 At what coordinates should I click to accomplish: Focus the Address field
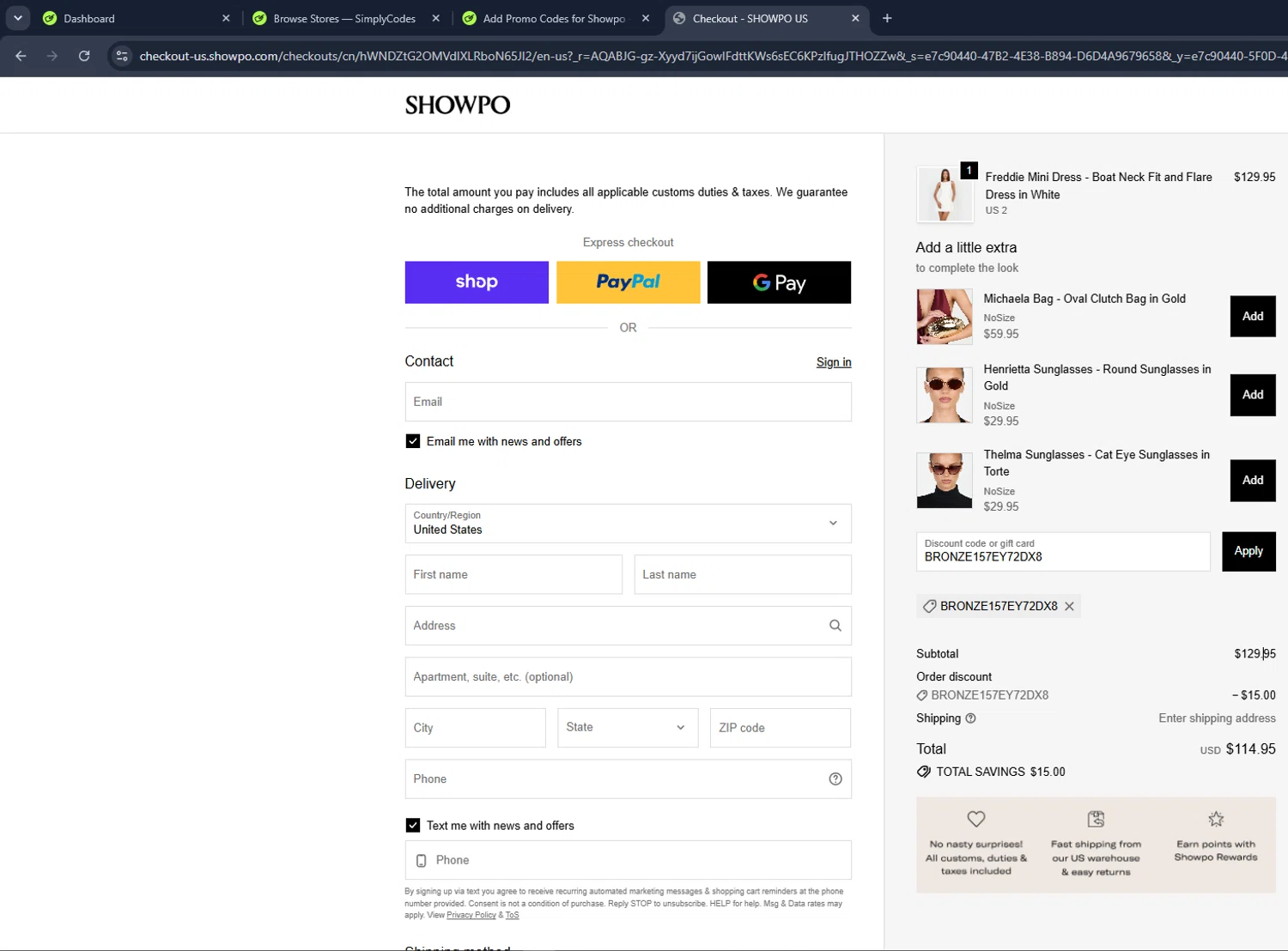point(629,626)
